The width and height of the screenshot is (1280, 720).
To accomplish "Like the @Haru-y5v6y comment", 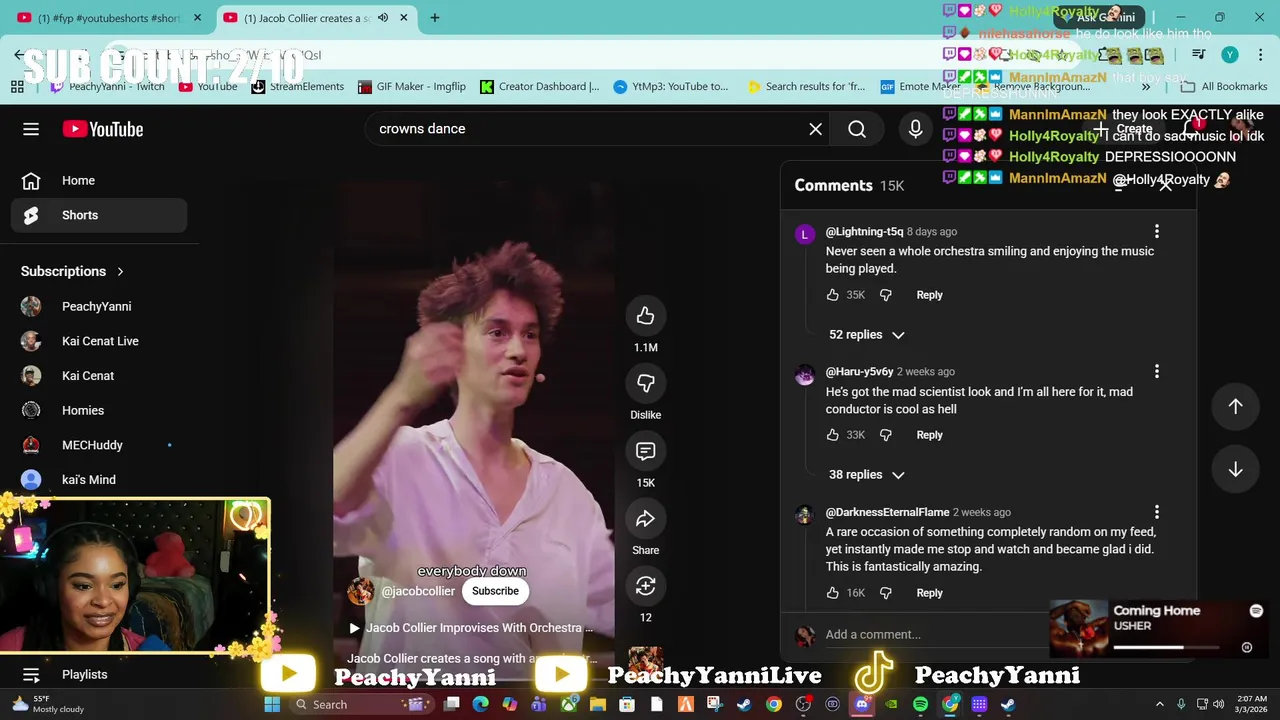I will click(832, 435).
